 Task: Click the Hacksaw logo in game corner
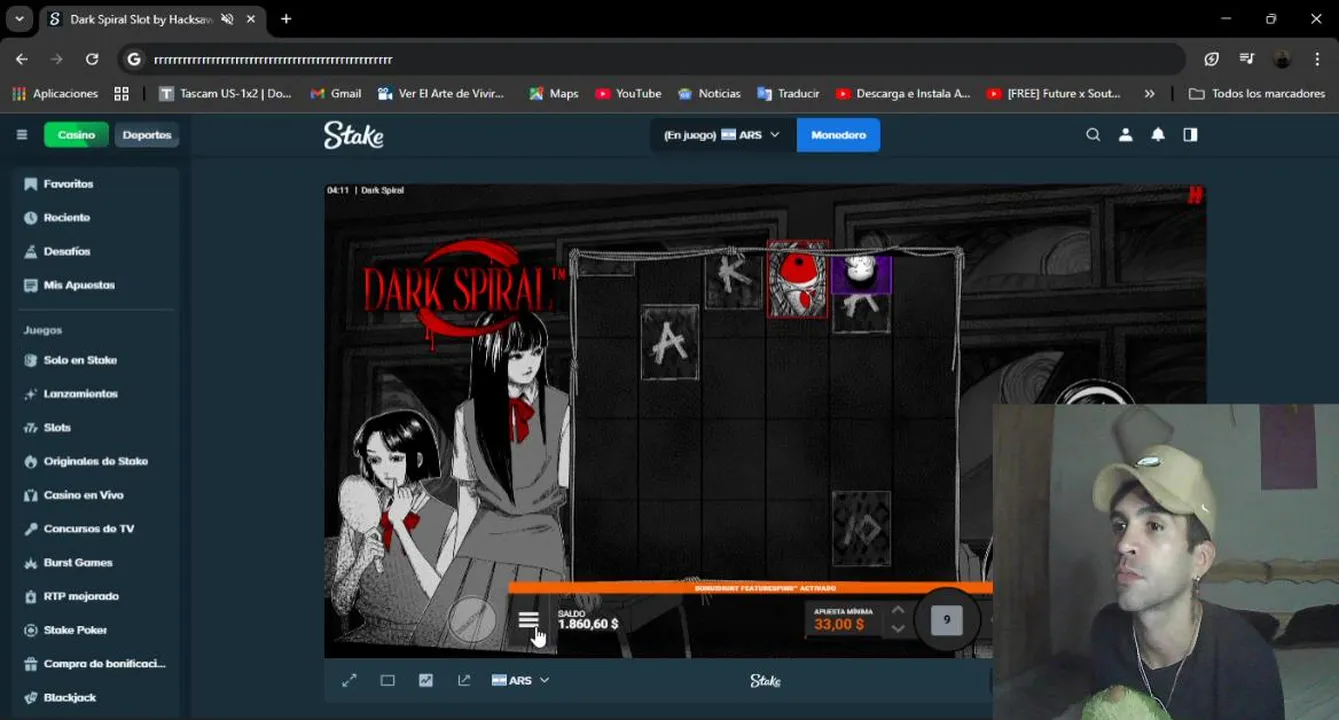point(1194,196)
